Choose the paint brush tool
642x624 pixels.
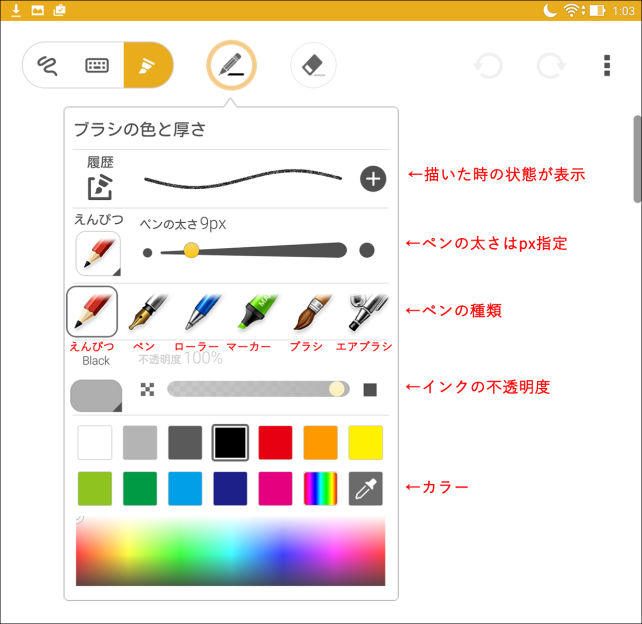[x=312, y=312]
